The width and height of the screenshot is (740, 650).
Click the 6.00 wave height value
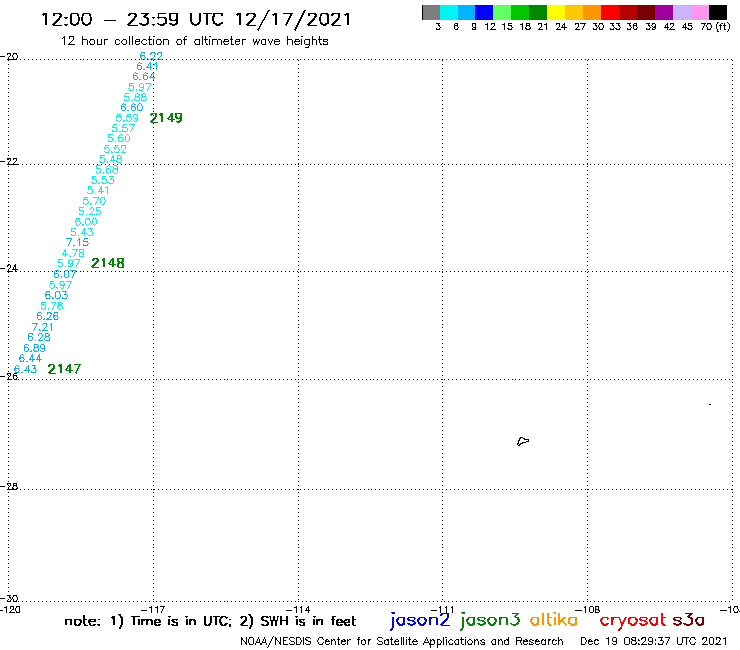click(86, 222)
